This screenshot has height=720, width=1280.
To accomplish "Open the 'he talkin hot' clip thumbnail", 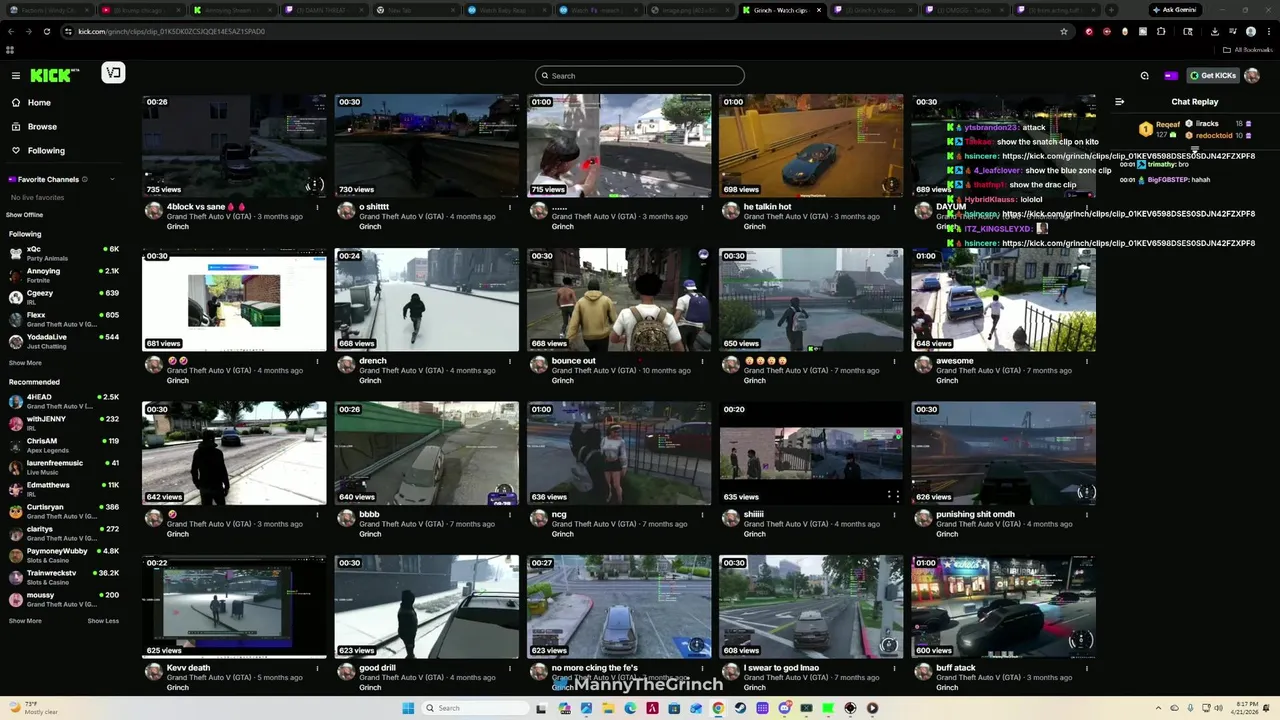I will coord(811,146).
